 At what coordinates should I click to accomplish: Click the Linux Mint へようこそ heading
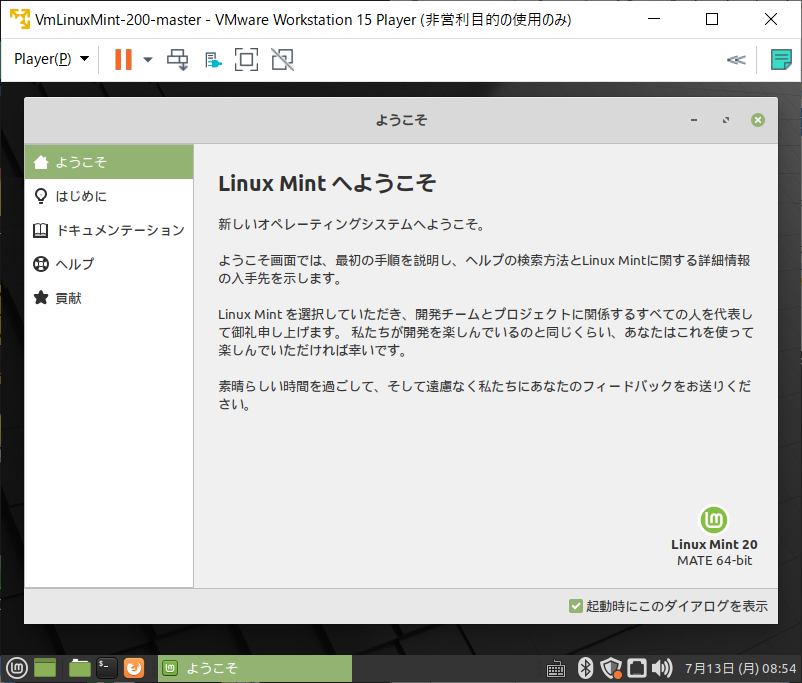point(327,183)
